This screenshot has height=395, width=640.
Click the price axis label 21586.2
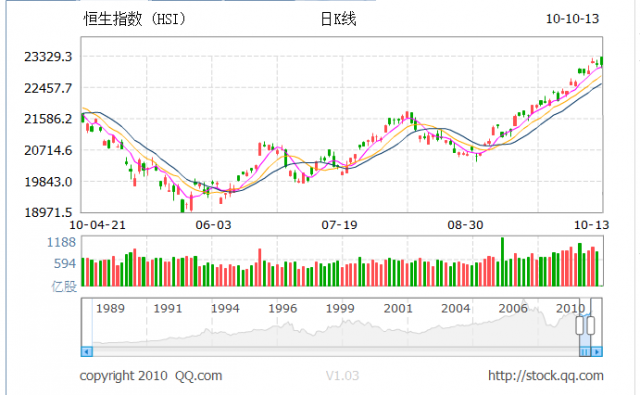click(x=48, y=119)
